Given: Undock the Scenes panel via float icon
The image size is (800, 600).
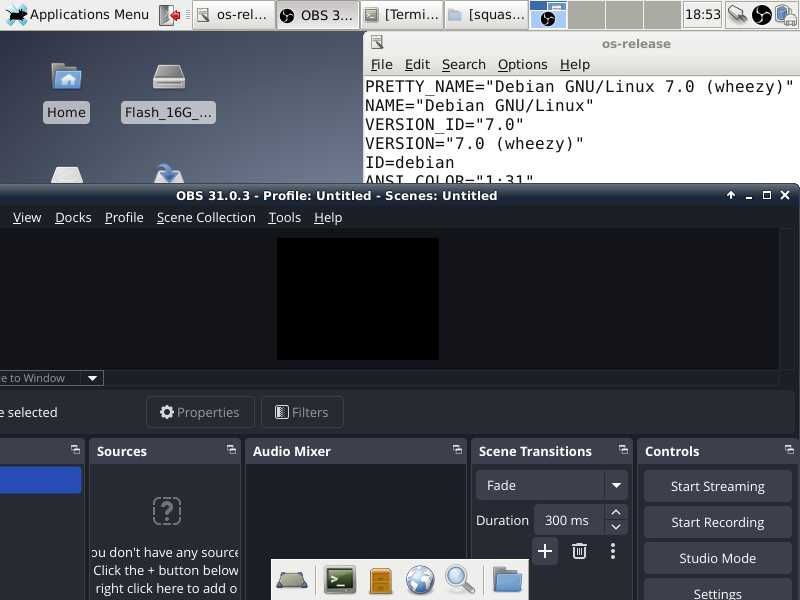Looking at the screenshot, I should [x=75, y=449].
